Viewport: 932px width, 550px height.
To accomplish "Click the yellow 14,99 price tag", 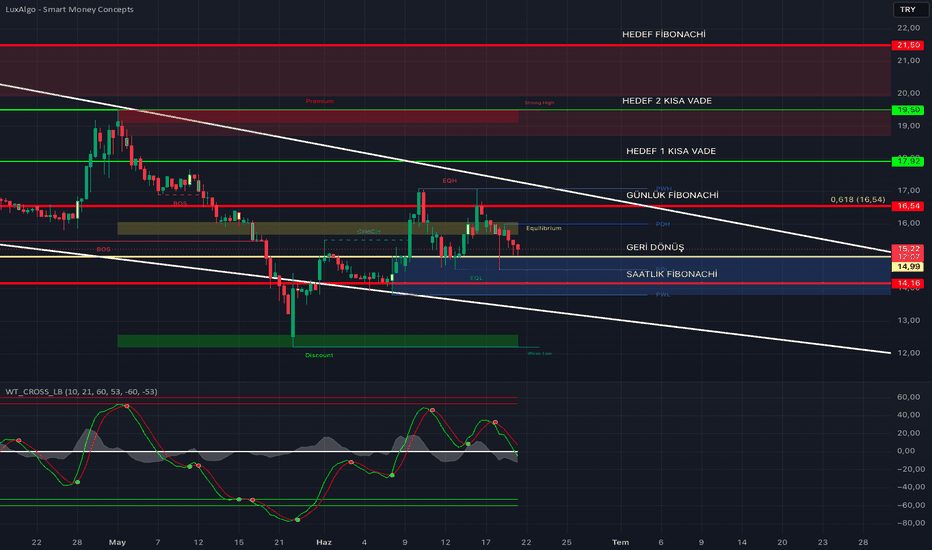I will point(908,267).
